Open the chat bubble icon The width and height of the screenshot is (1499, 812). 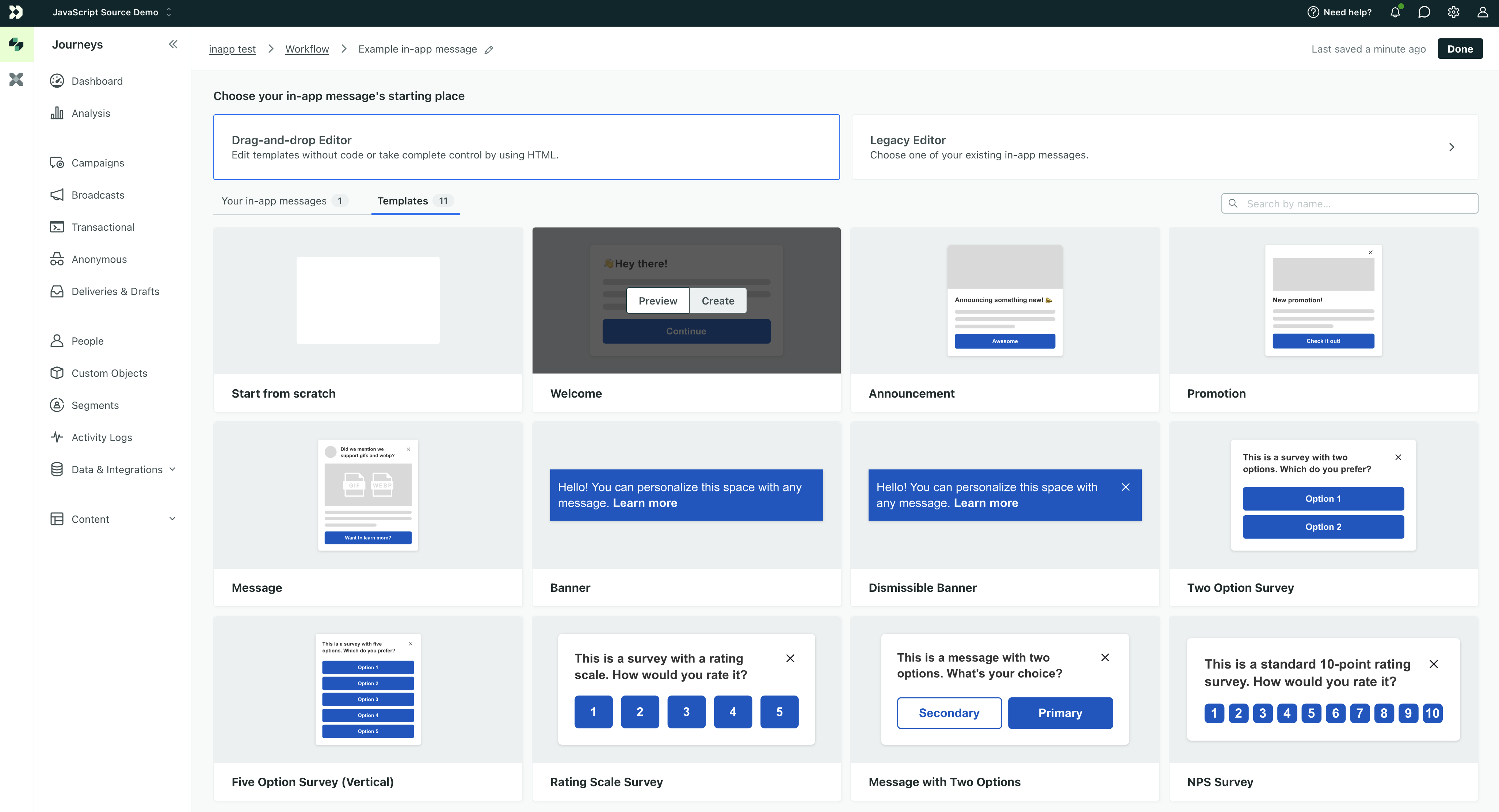(x=1424, y=12)
